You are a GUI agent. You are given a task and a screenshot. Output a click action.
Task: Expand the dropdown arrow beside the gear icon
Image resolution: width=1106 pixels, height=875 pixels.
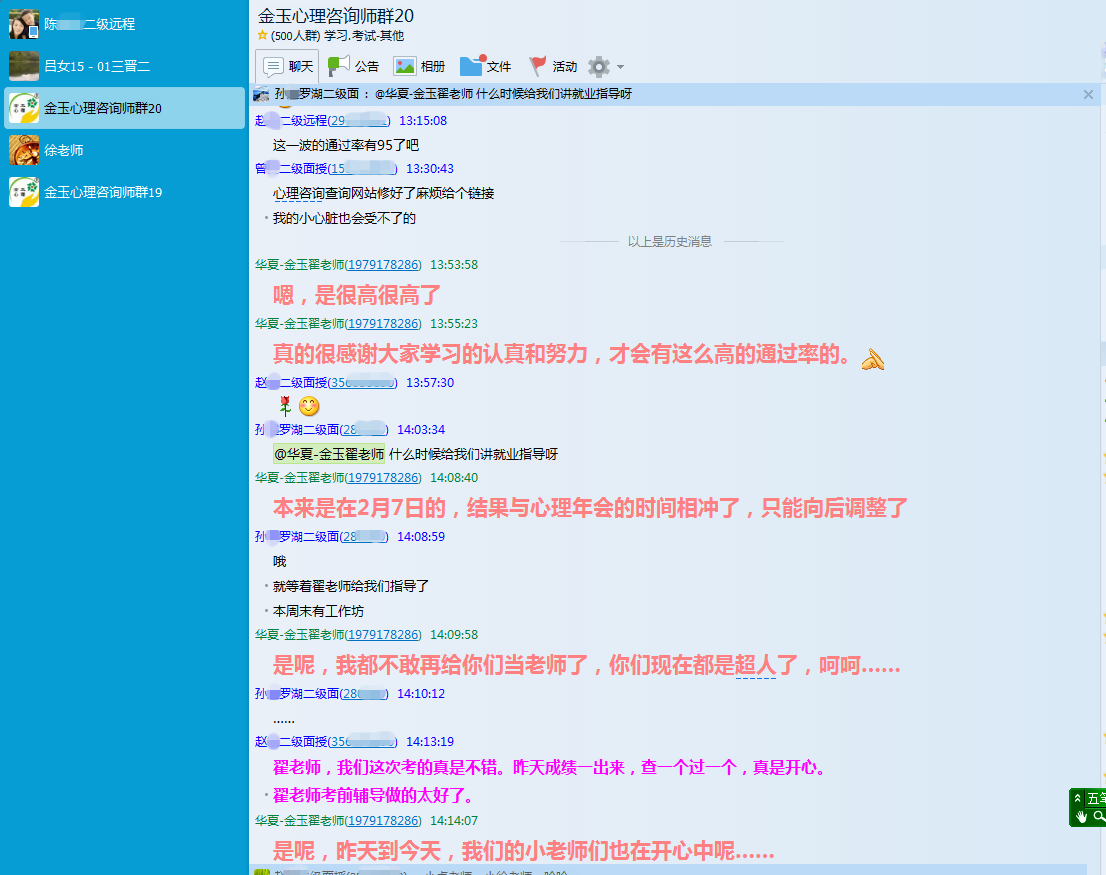point(621,67)
